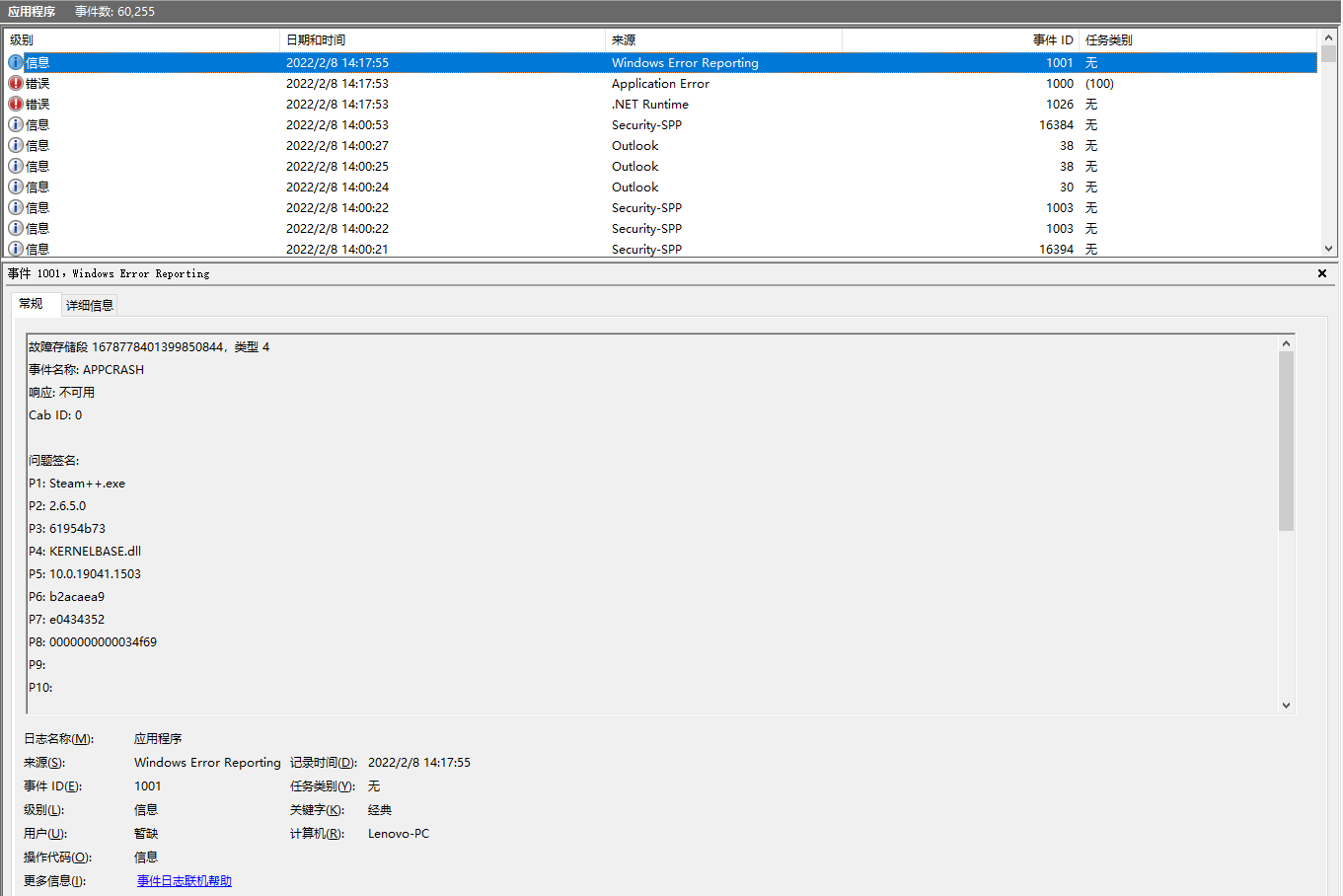Select the Security-SPP event 16384 row

tap(661, 124)
